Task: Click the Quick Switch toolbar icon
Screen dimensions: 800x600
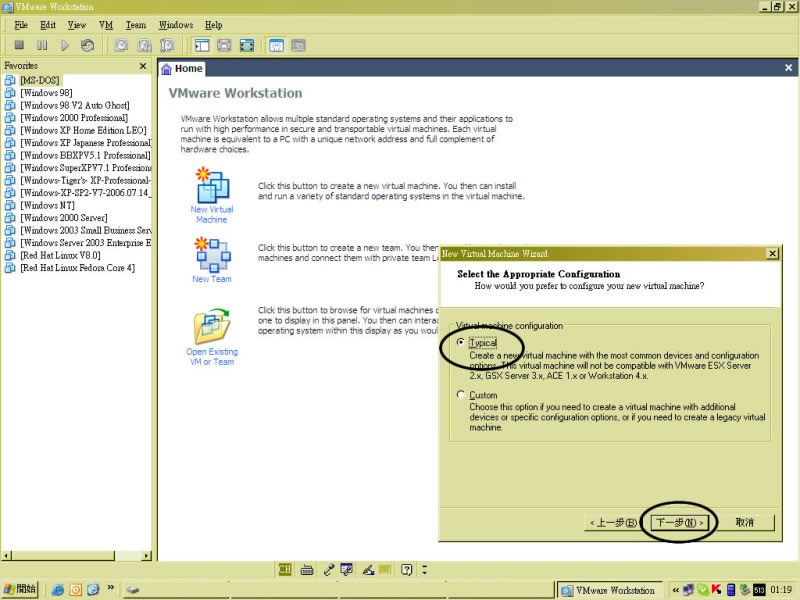Action: pyautogui.click(x=224, y=45)
